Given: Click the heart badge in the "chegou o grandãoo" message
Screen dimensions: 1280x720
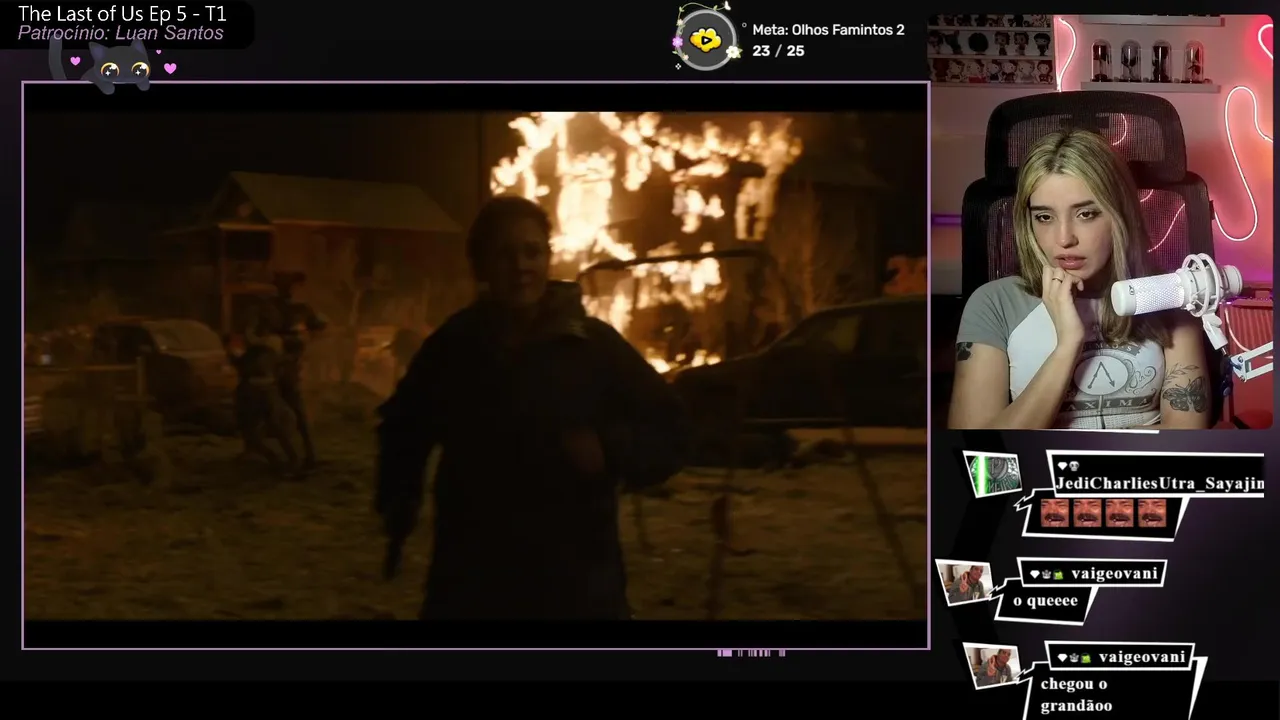Looking at the screenshot, I should pos(1063,657).
